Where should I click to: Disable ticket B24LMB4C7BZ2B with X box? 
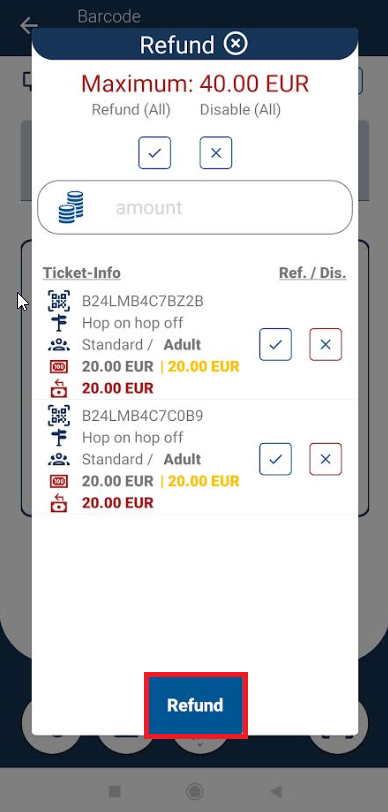point(326,344)
